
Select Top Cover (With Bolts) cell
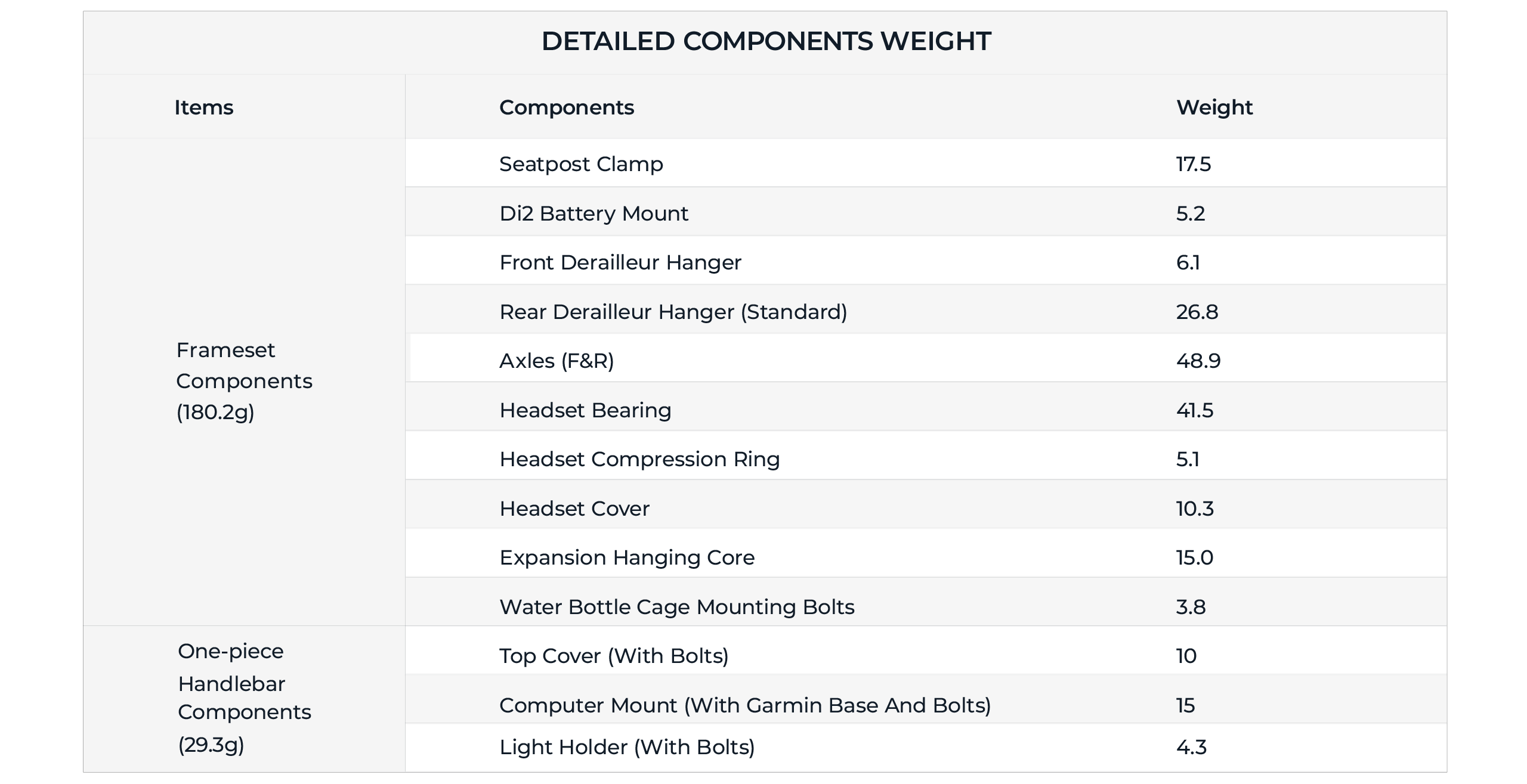[614, 656]
